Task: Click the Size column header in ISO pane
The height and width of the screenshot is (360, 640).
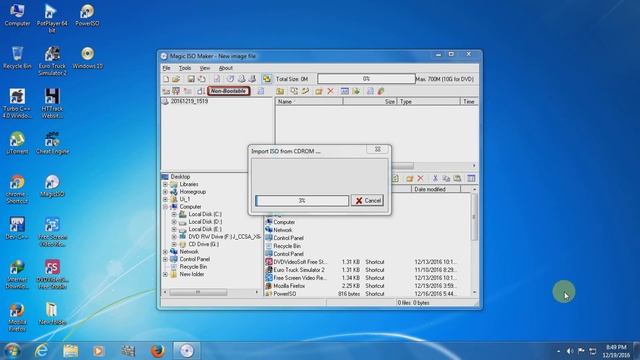Action: (370, 102)
